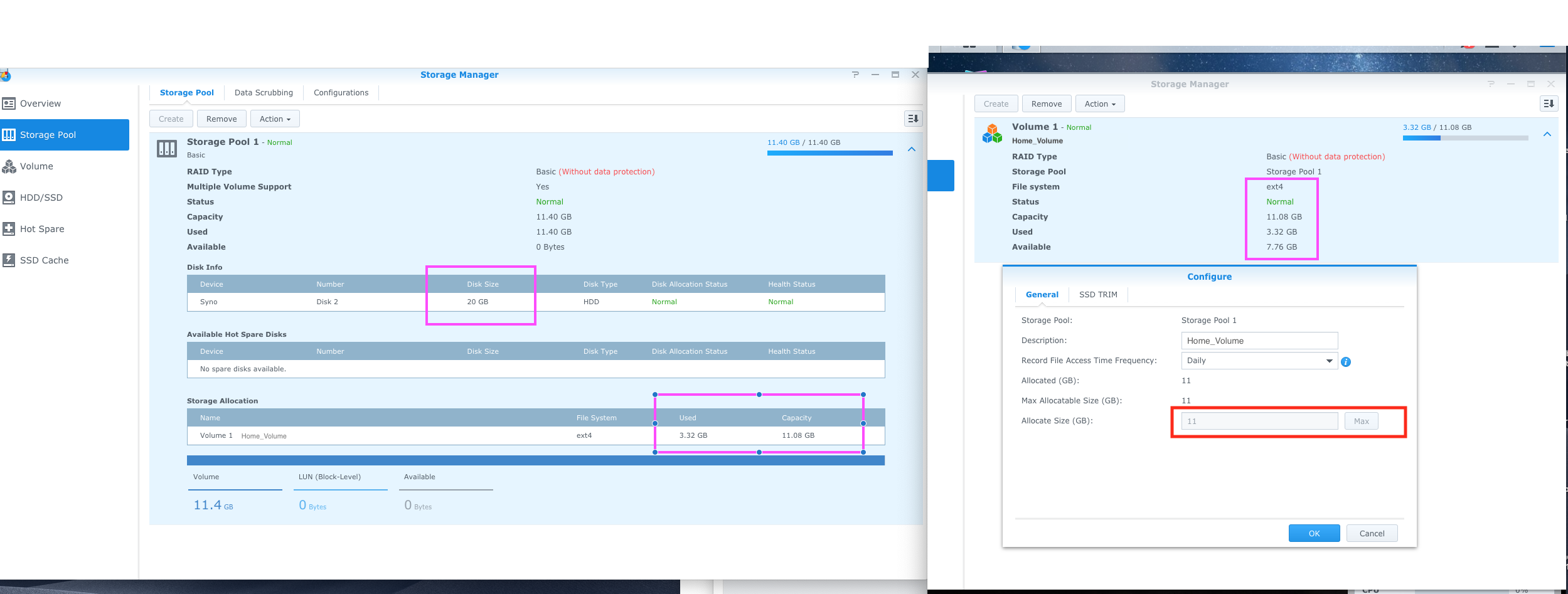Collapse the Storage Pool 1 details chevron
The image size is (1568, 594).
click(912, 149)
